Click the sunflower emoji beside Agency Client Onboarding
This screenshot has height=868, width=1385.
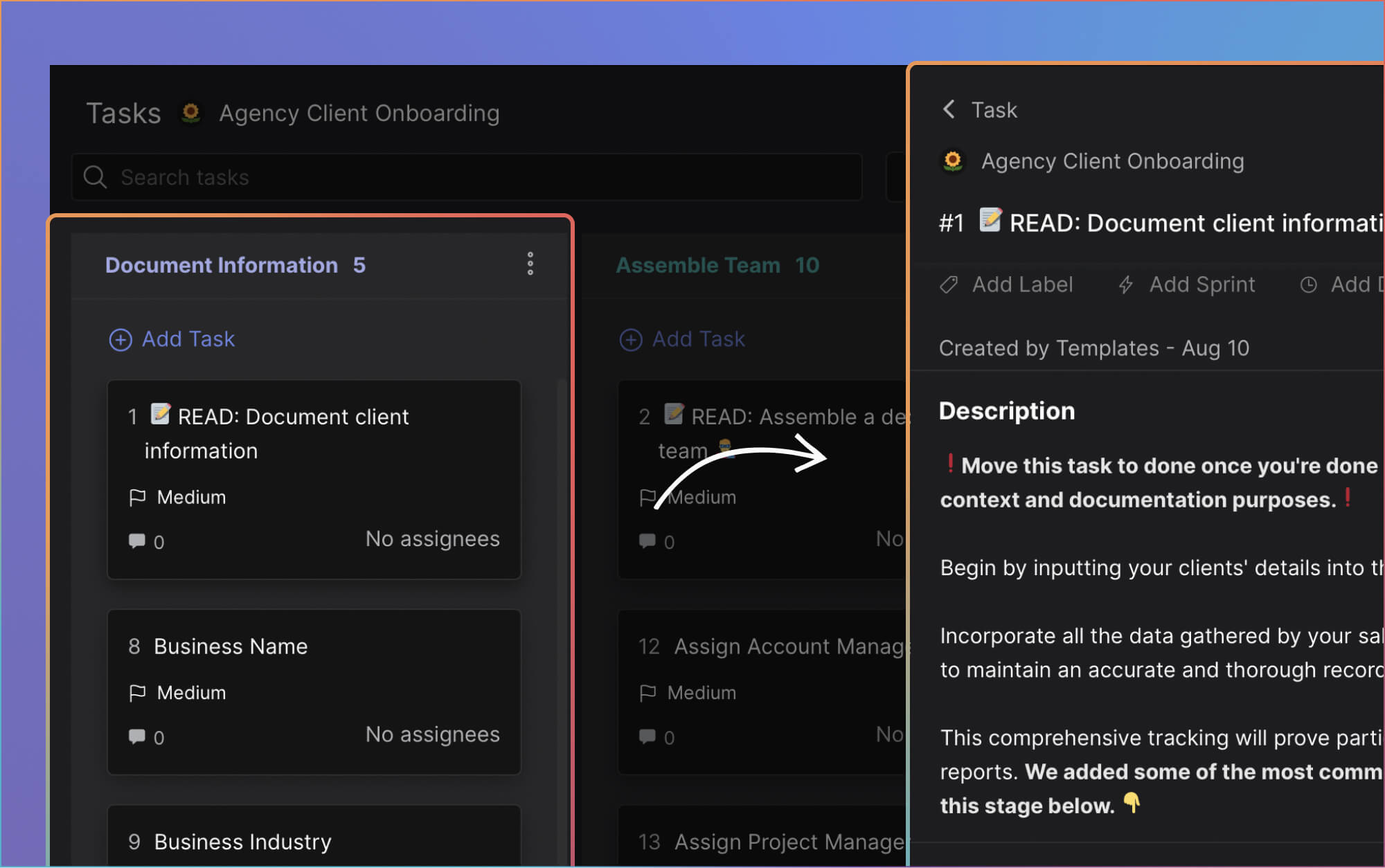tap(191, 112)
